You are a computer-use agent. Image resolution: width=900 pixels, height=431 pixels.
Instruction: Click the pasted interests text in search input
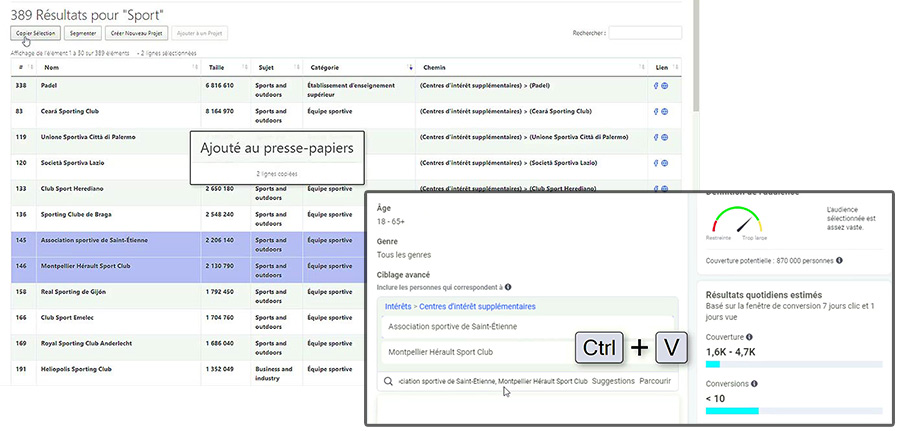pyautogui.click(x=493, y=381)
